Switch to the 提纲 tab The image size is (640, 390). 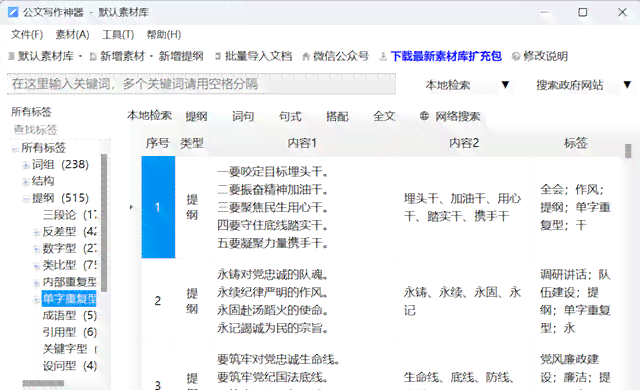point(196,116)
